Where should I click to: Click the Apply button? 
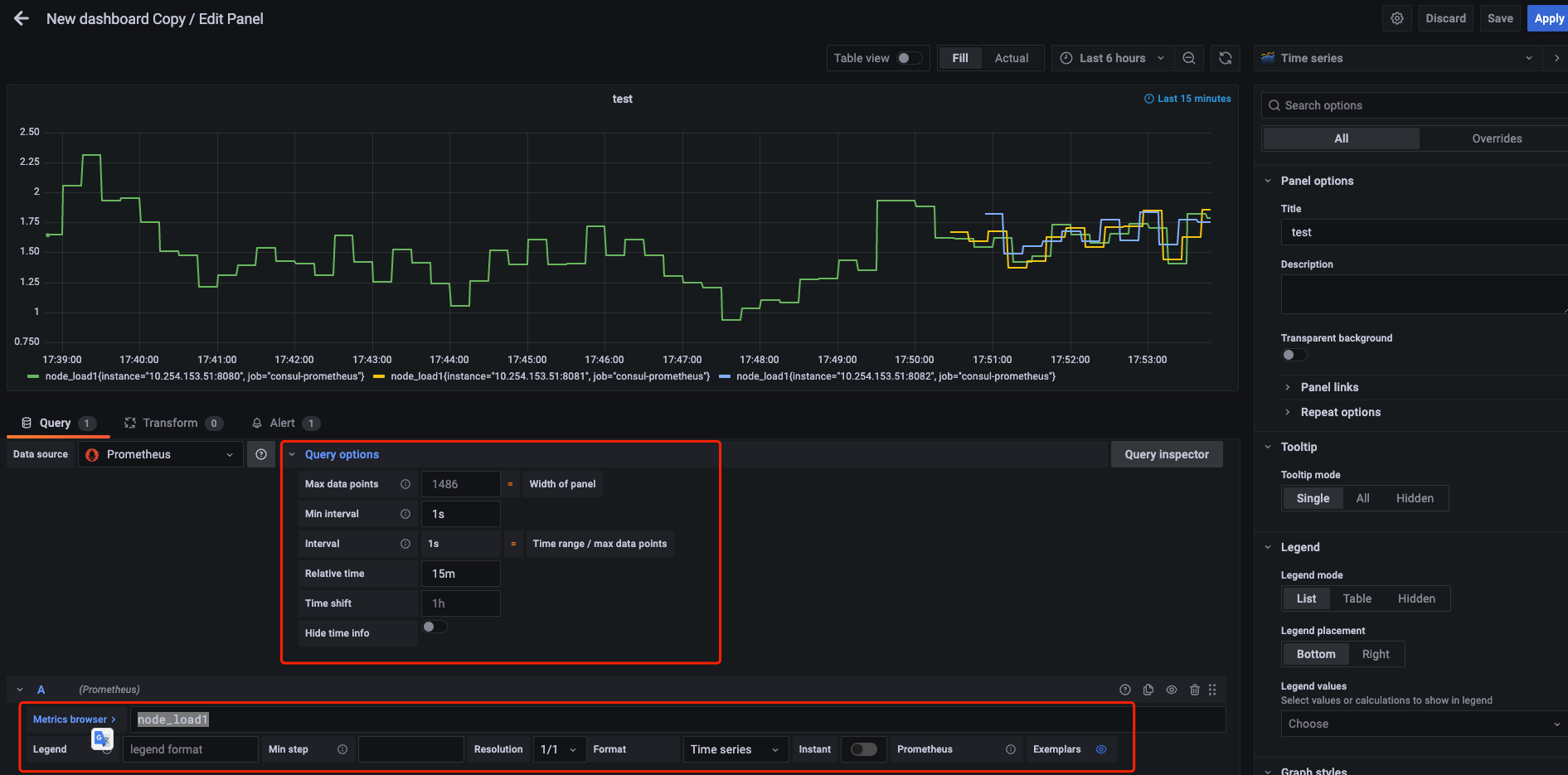pyautogui.click(x=1548, y=18)
